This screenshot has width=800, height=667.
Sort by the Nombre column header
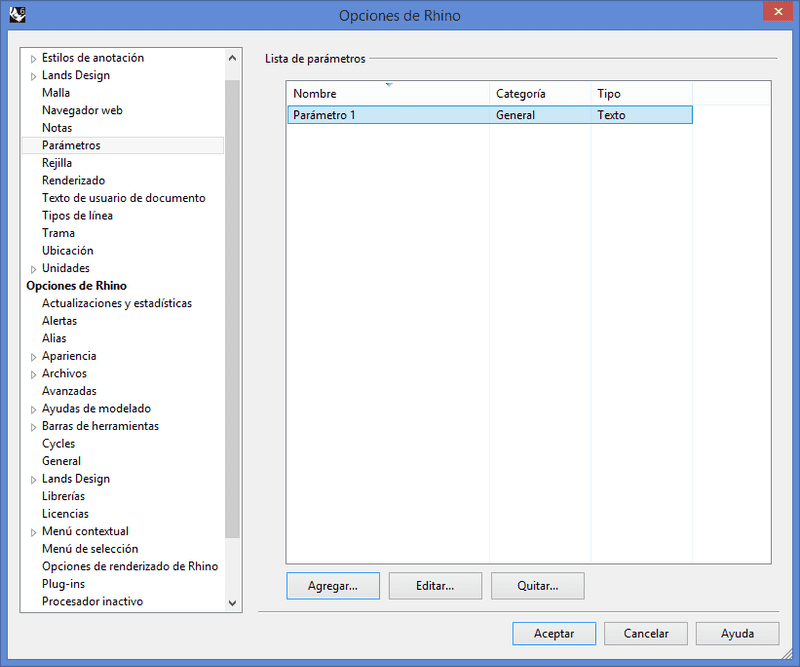pos(388,93)
